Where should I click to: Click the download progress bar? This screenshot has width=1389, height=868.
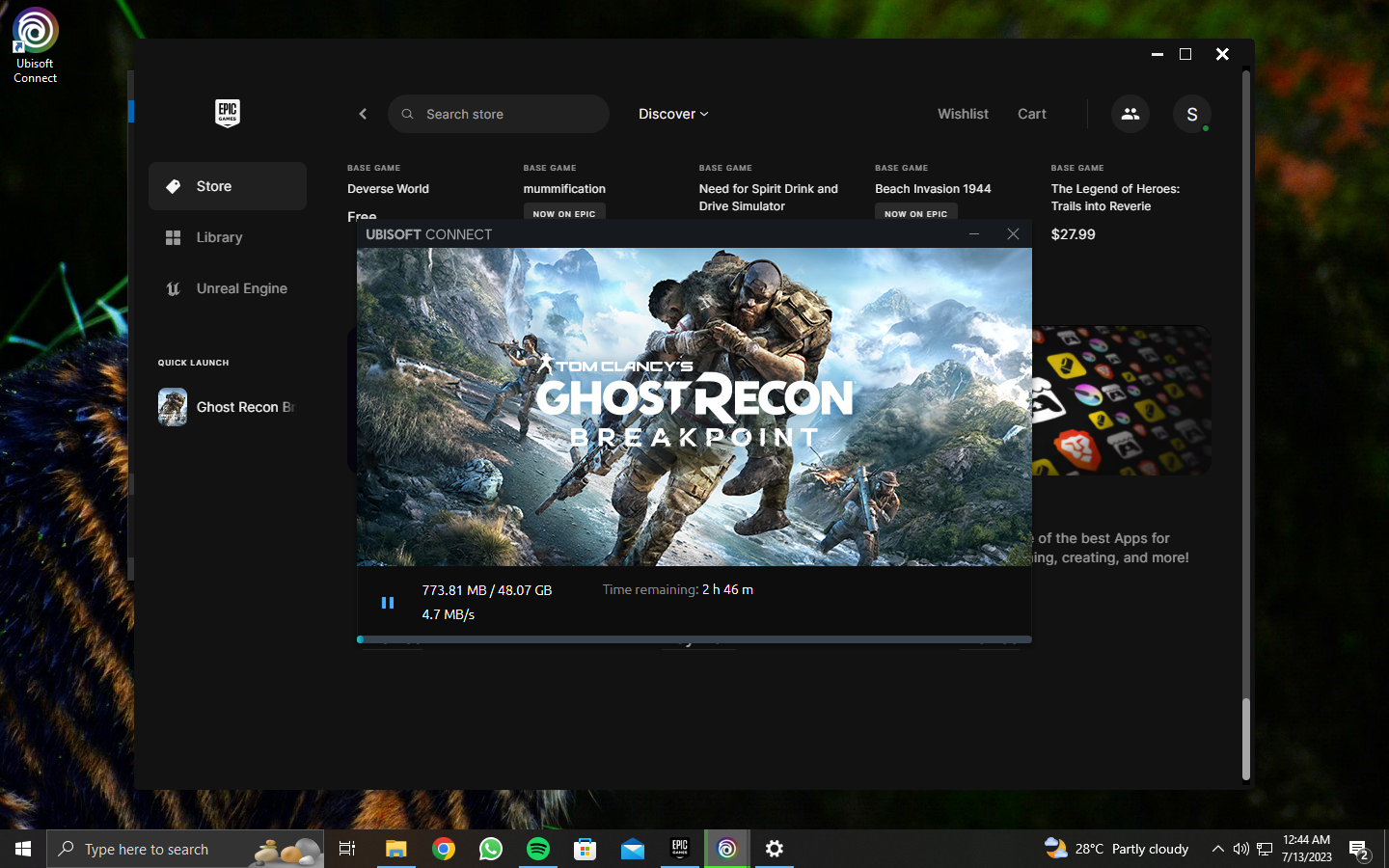pyautogui.click(x=694, y=638)
